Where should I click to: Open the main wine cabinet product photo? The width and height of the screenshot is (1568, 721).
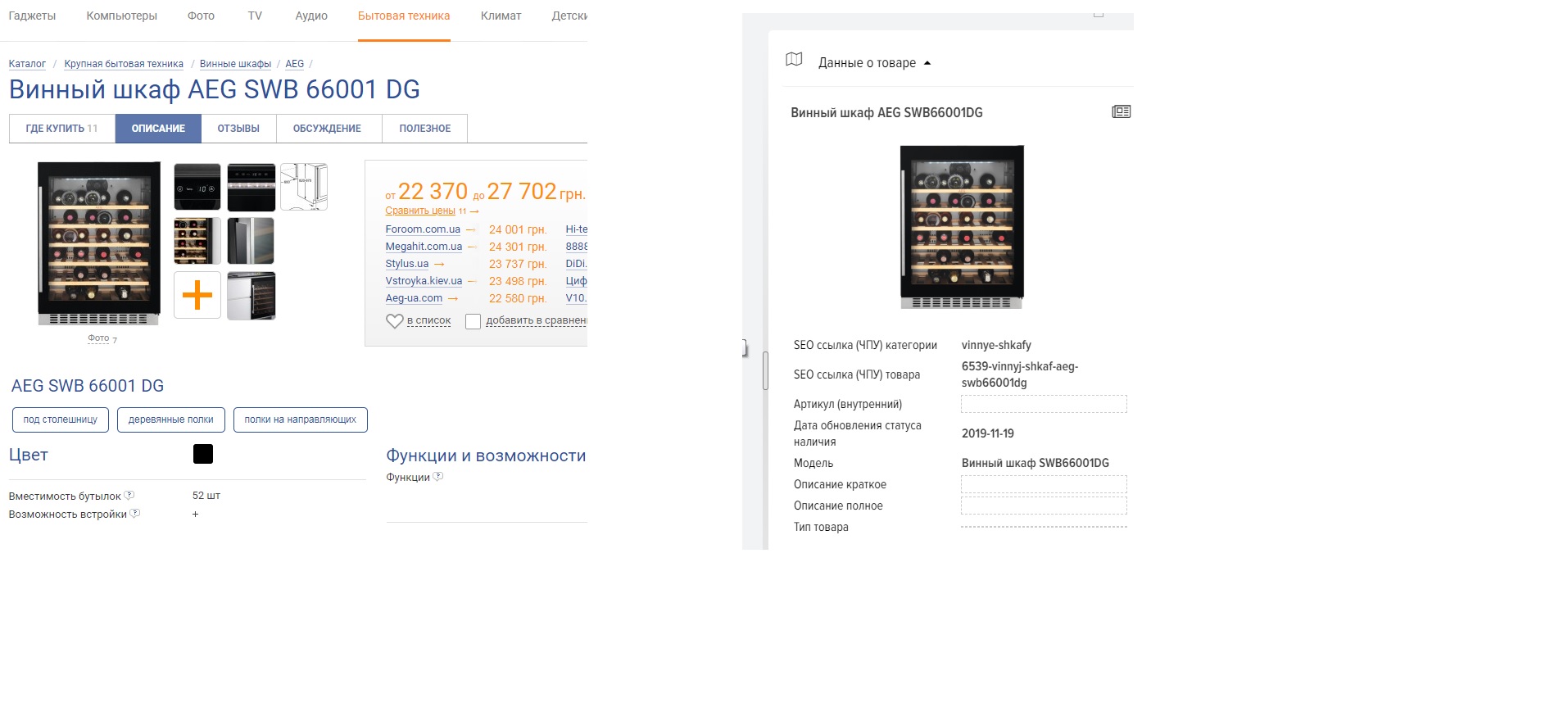coord(98,243)
